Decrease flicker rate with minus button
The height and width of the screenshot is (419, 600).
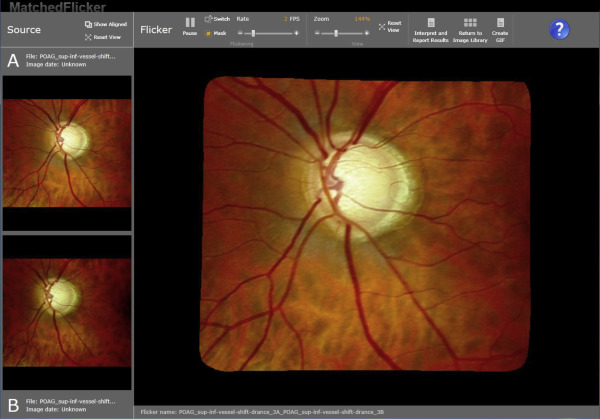click(x=240, y=33)
